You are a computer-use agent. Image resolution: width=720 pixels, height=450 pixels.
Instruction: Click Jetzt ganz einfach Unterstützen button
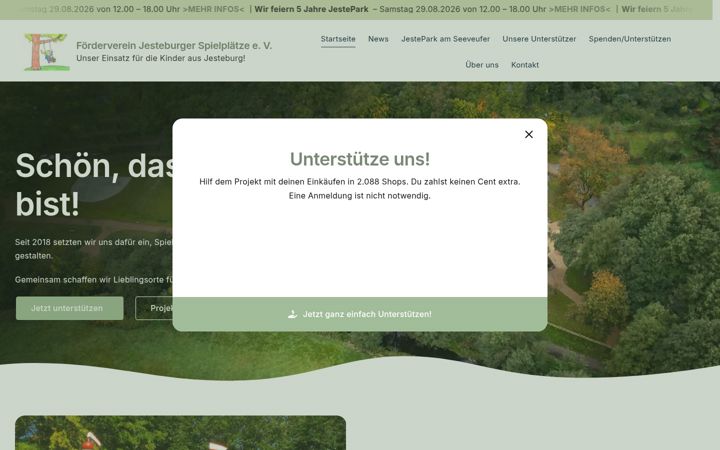coord(360,314)
